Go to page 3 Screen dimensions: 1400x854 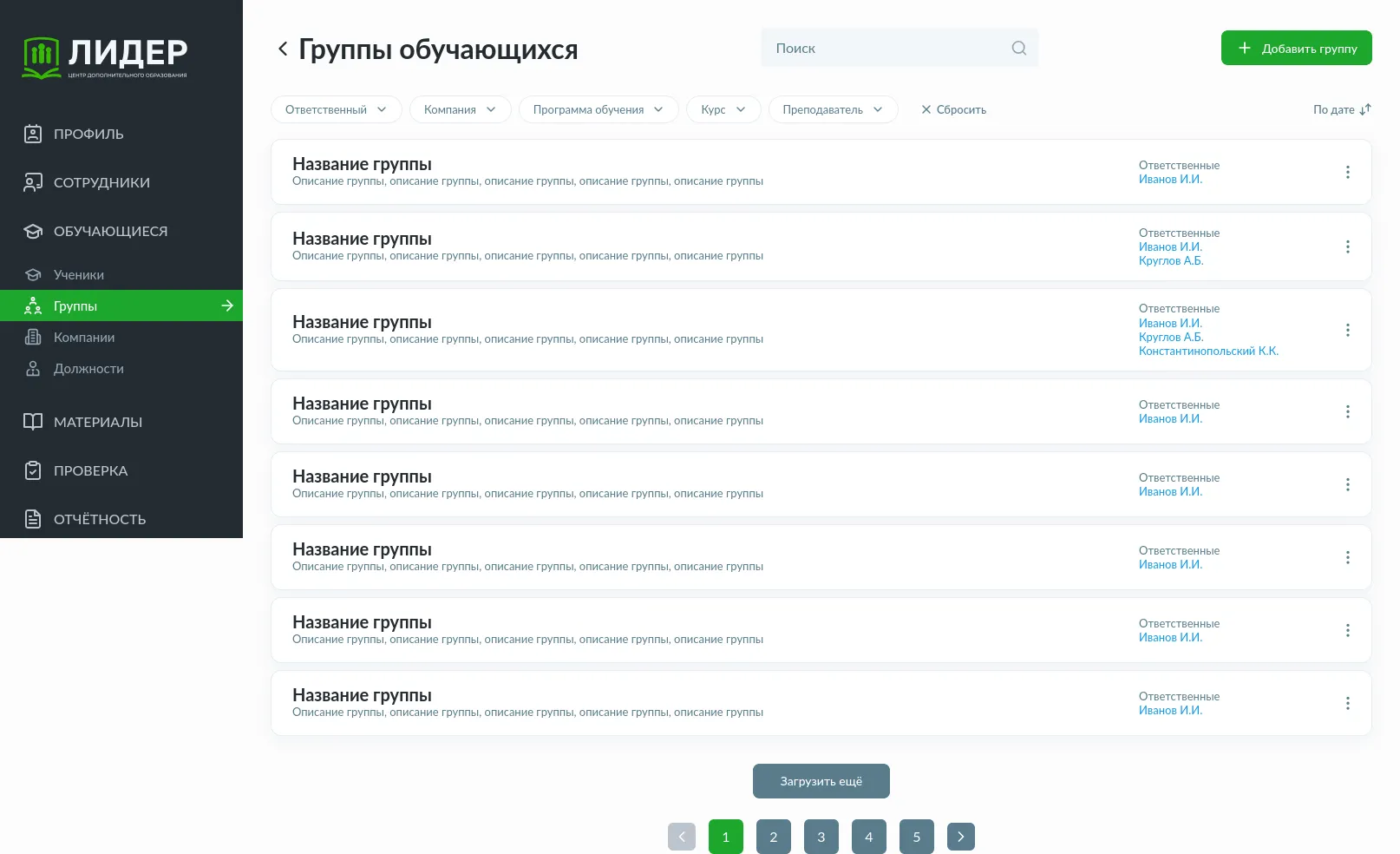821,837
